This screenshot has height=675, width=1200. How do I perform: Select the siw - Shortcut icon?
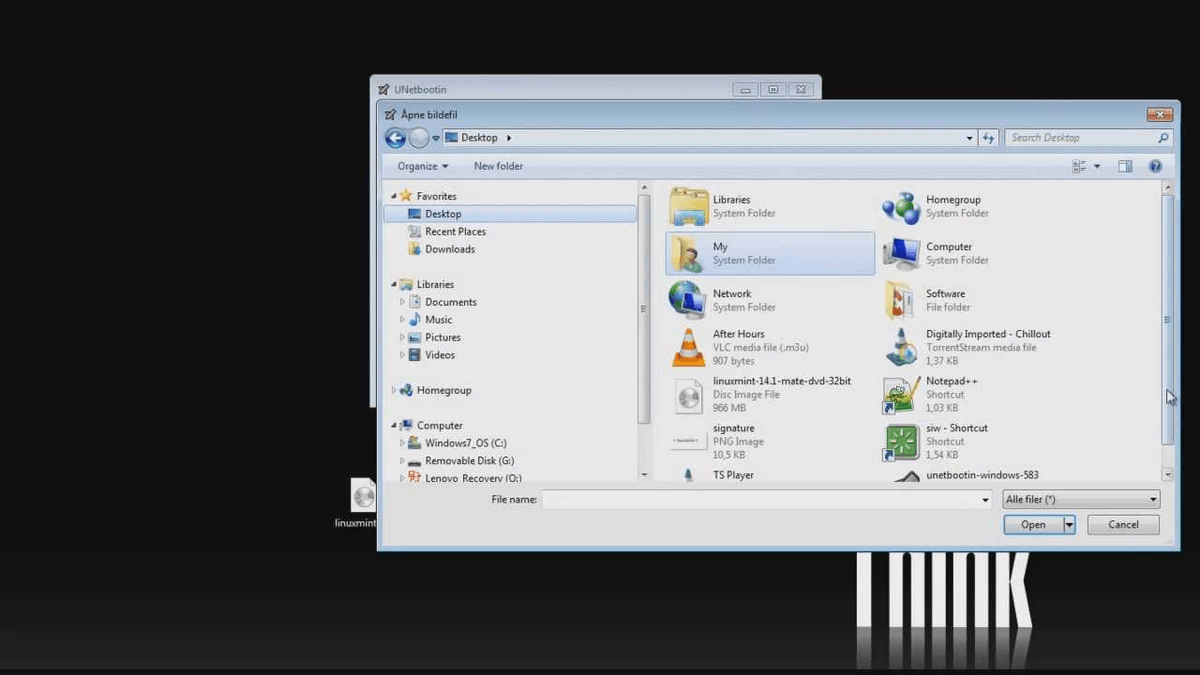point(901,442)
